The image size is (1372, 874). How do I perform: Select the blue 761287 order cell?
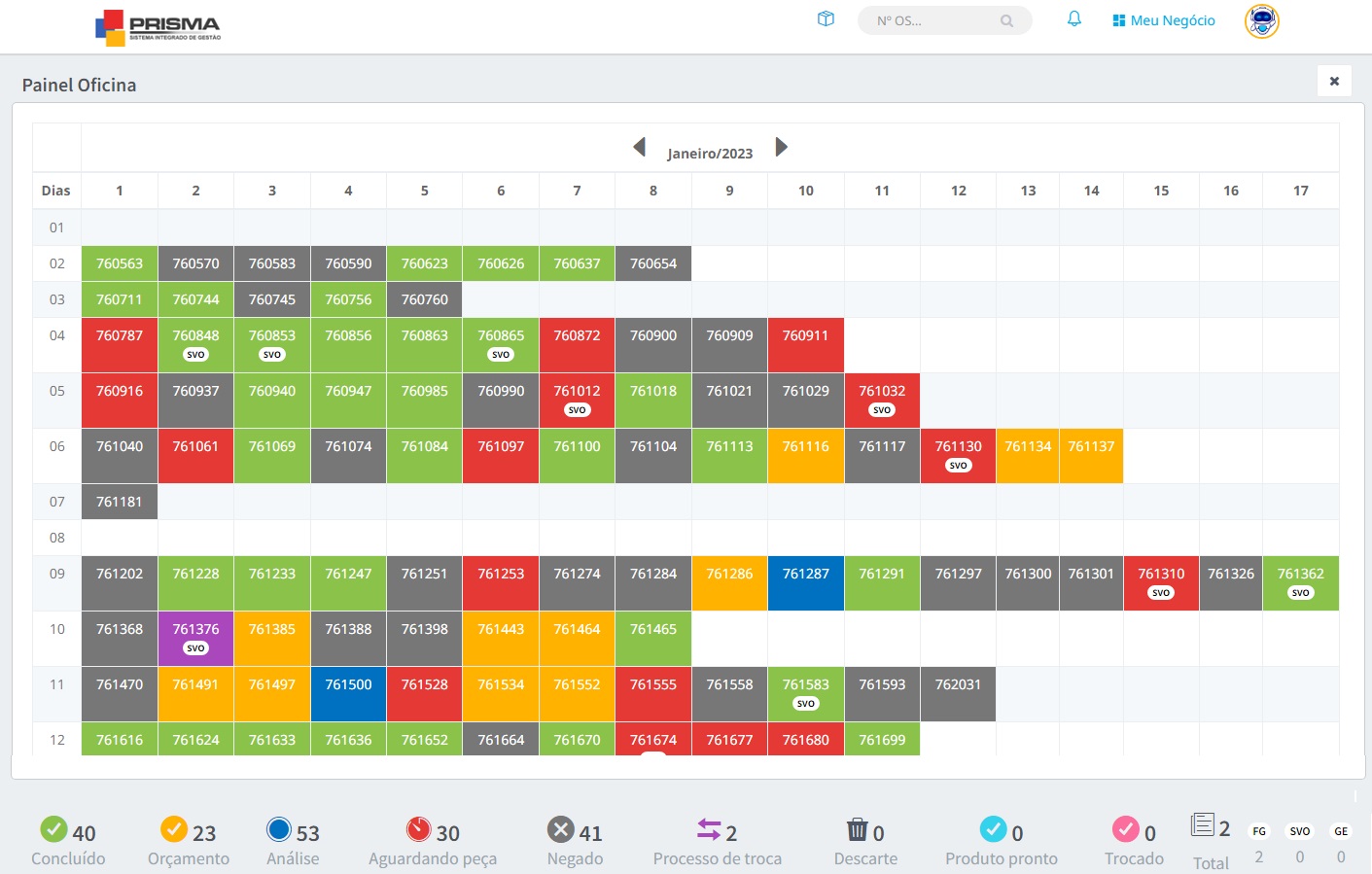[x=806, y=582]
